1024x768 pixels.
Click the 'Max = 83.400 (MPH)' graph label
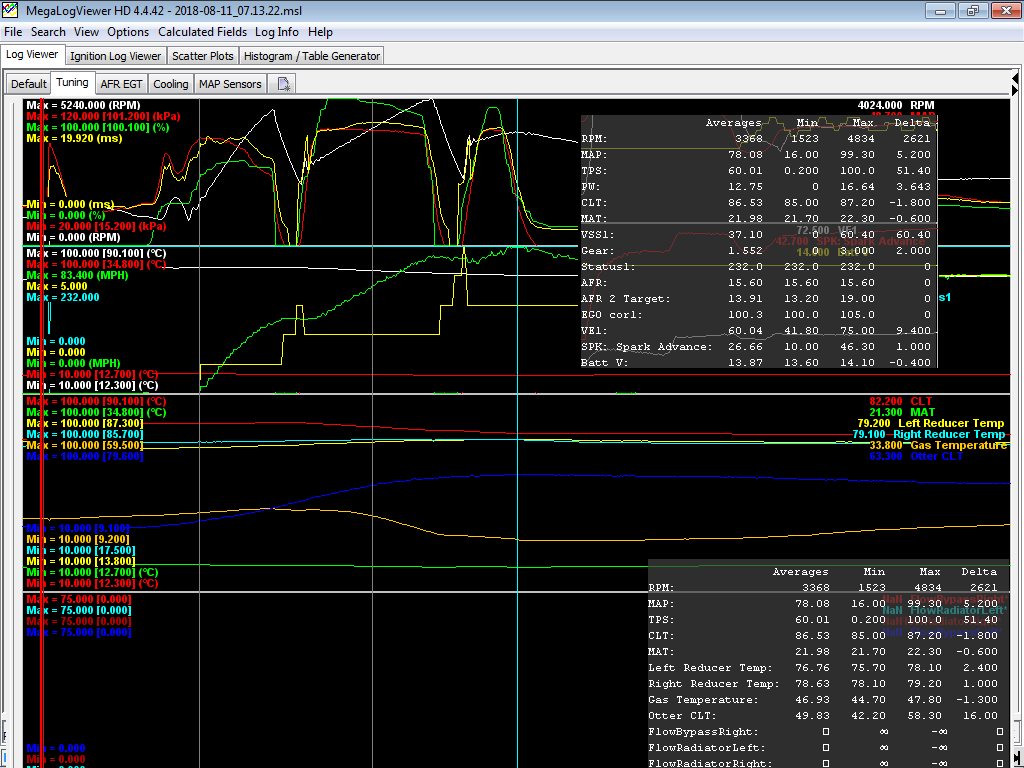tap(77, 276)
